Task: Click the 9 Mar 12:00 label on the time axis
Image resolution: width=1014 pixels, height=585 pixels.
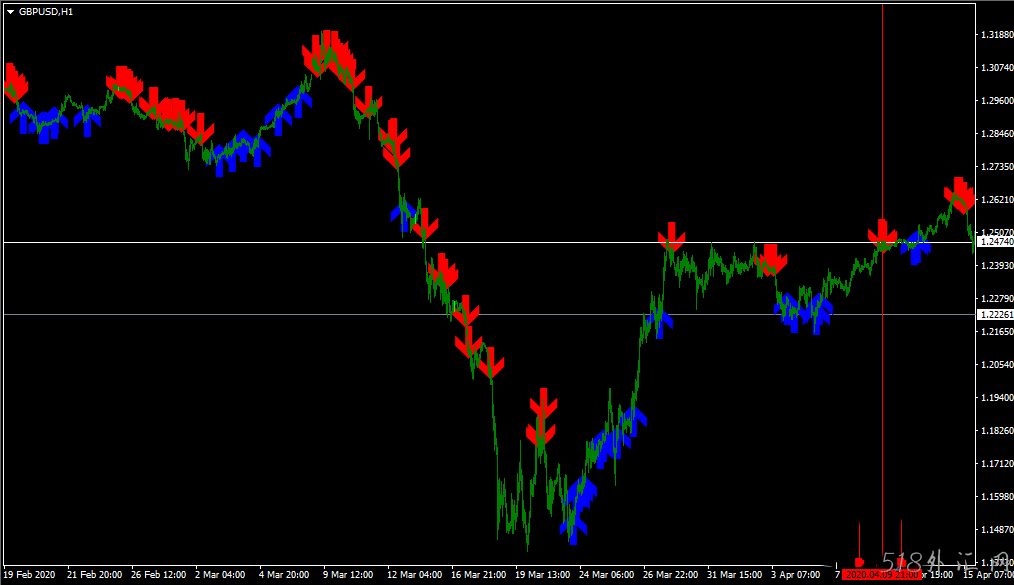Action: [x=347, y=575]
